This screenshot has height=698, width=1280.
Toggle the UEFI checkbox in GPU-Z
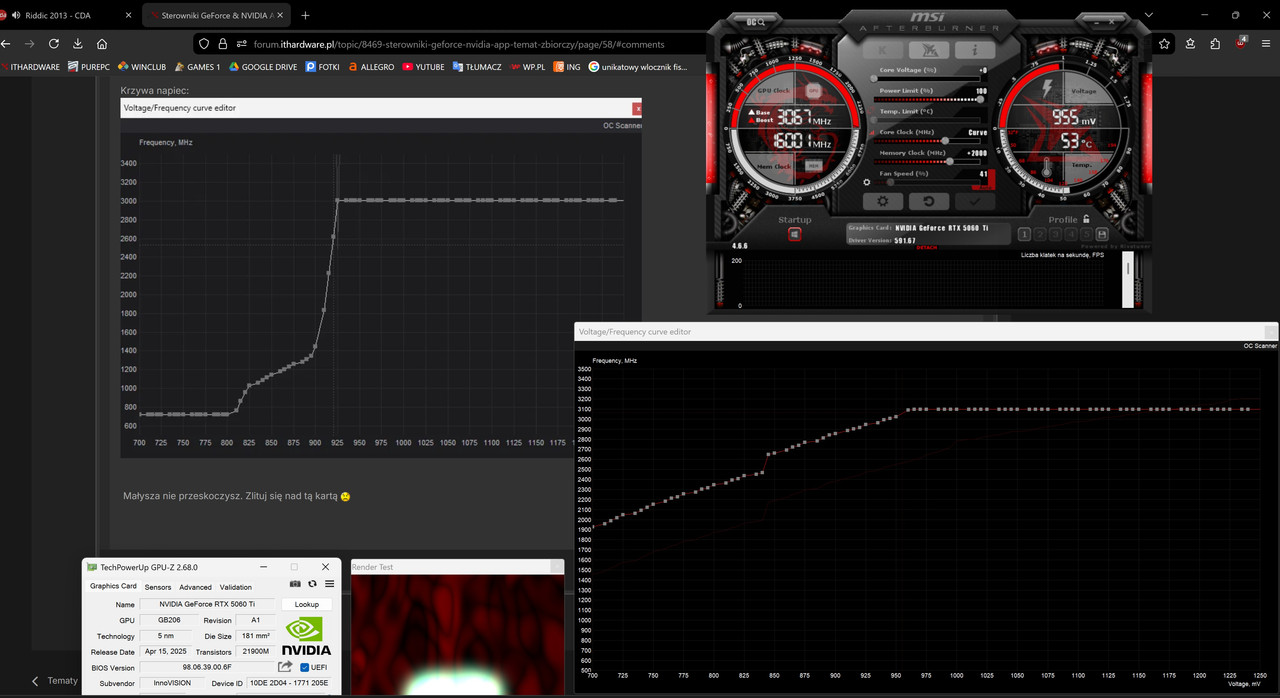click(x=304, y=668)
